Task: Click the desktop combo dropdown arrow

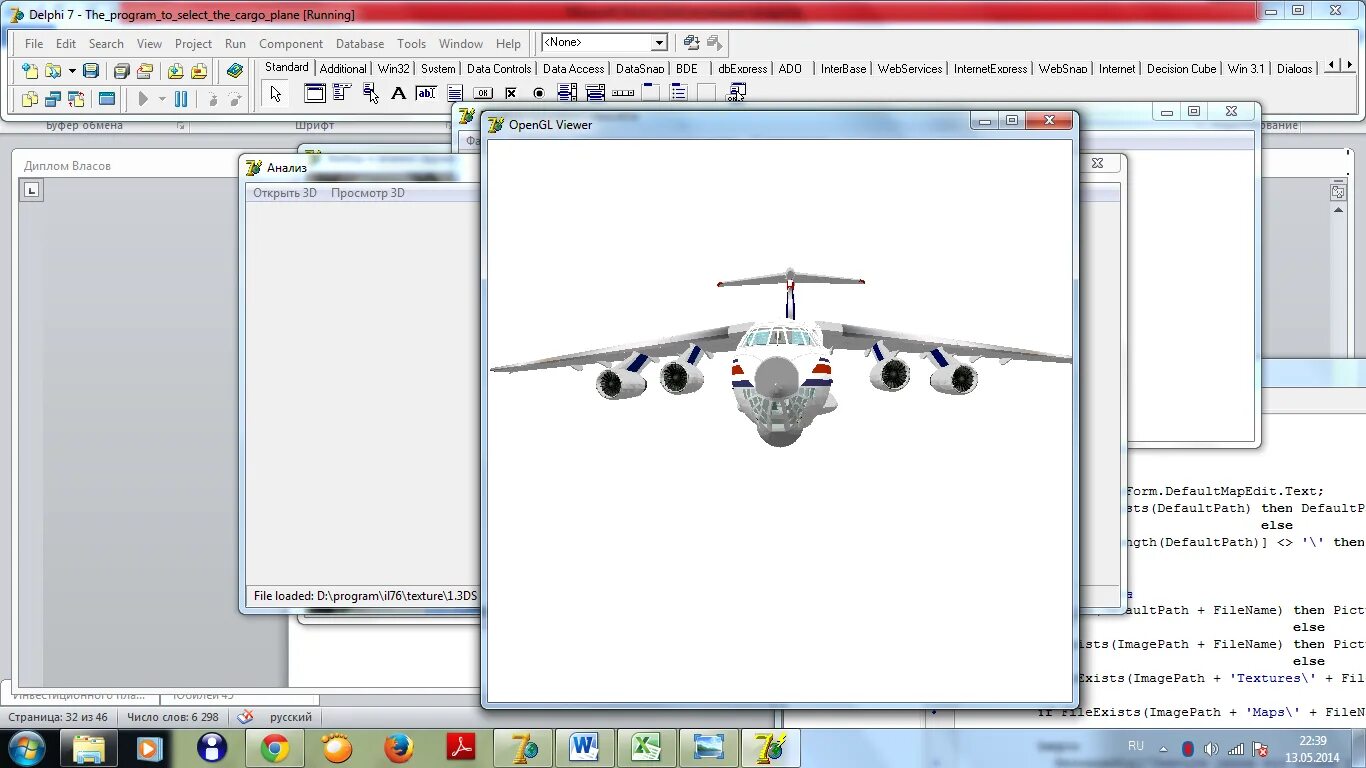Action: click(x=659, y=42)
